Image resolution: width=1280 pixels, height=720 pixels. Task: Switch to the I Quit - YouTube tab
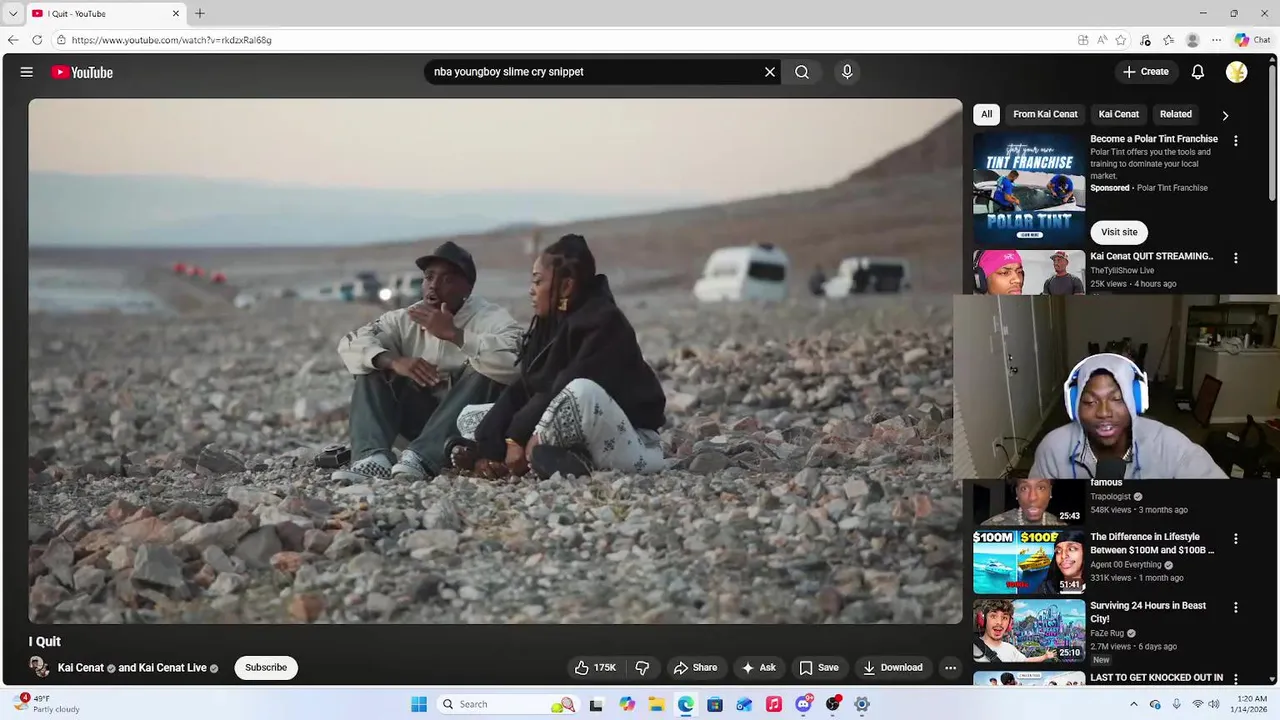pyautogui.click(x=105, y=14)
